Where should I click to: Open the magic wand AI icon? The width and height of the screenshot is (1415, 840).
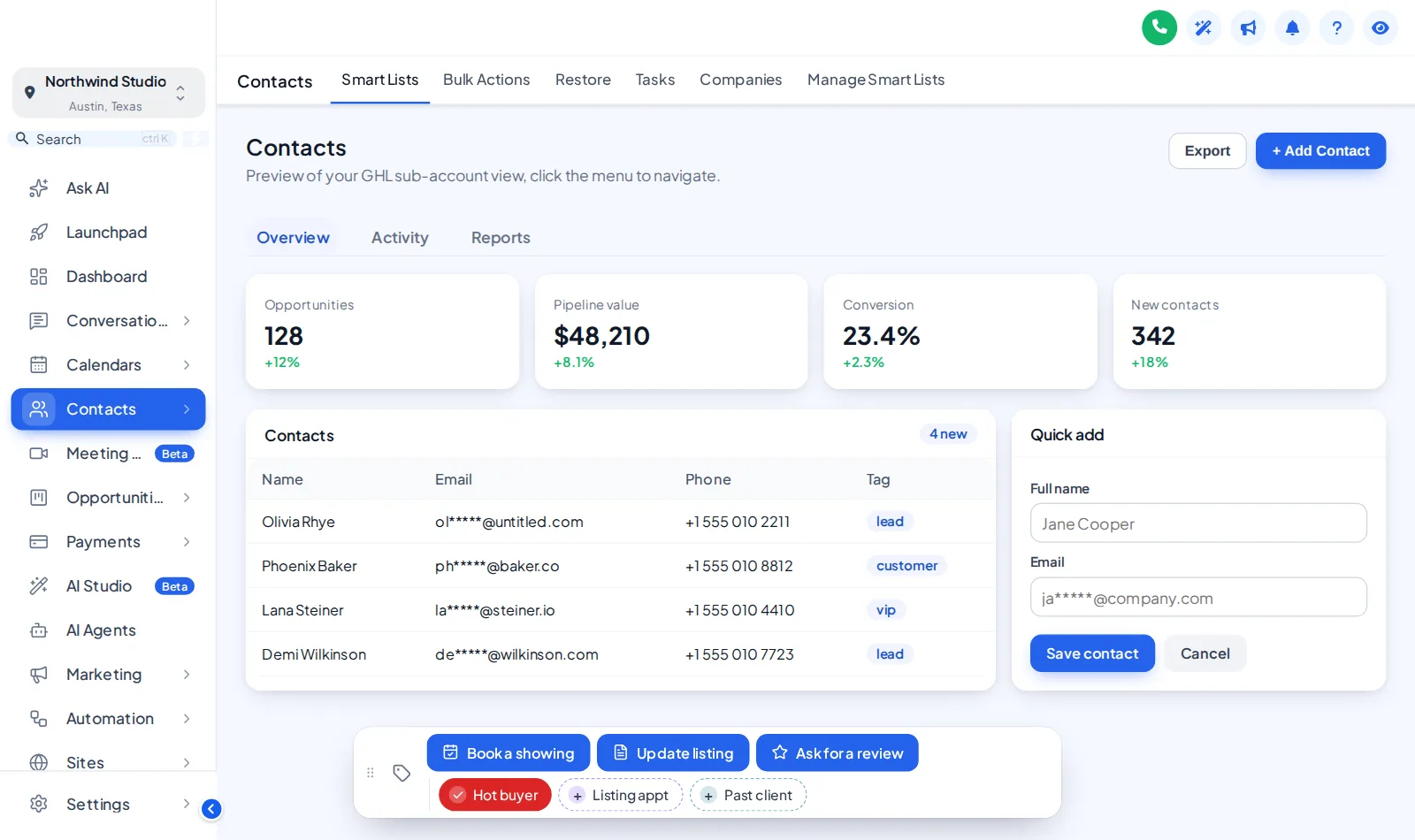click(1204, 27)
